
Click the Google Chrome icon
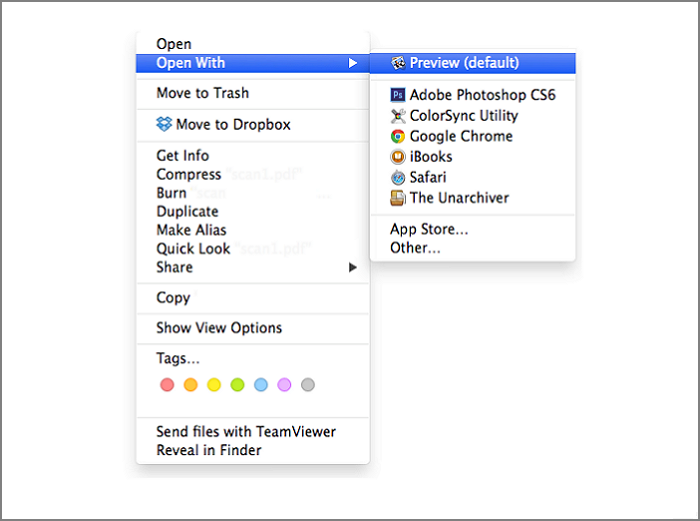(x=398, y=136)
